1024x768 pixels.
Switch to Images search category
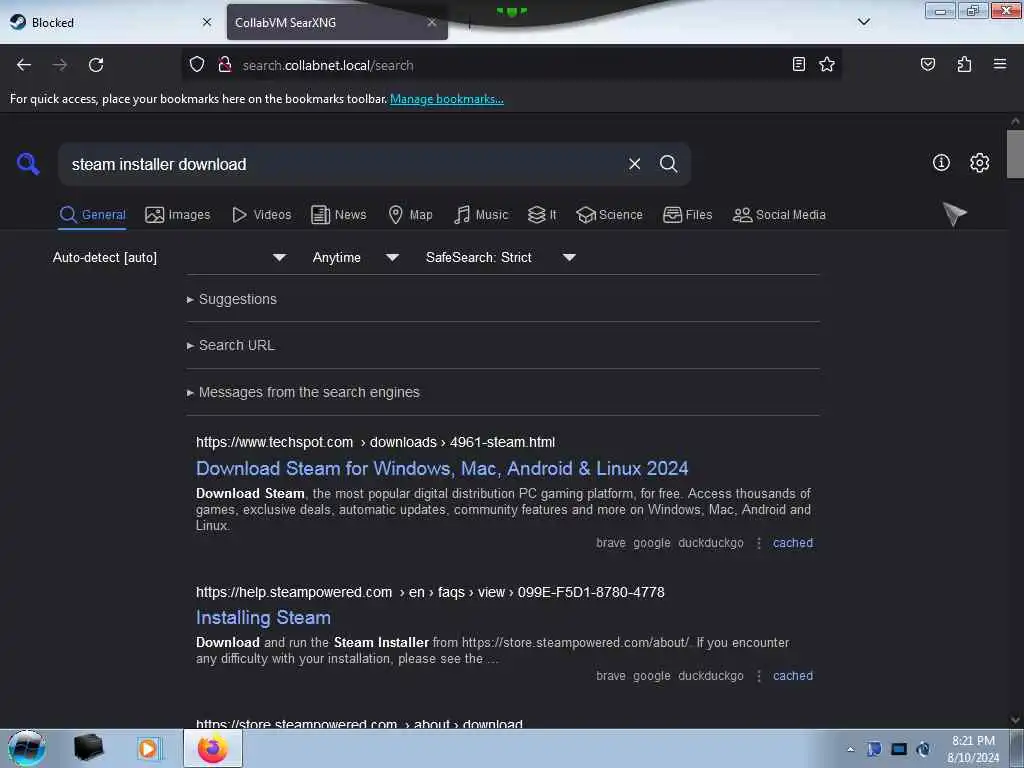pos(178,215)
